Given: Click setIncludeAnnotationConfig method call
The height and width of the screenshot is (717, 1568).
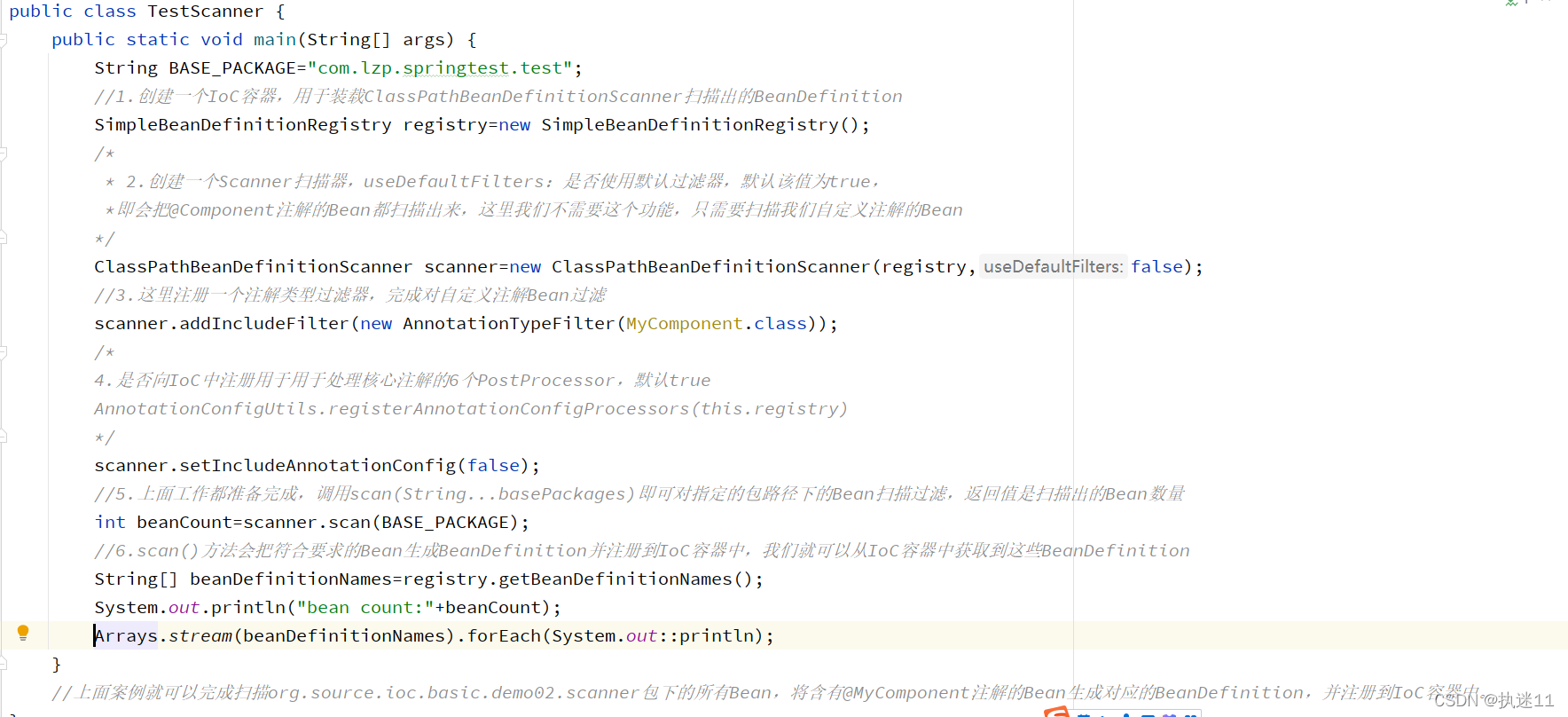Looking at the screenshot, I should (318, 466).
